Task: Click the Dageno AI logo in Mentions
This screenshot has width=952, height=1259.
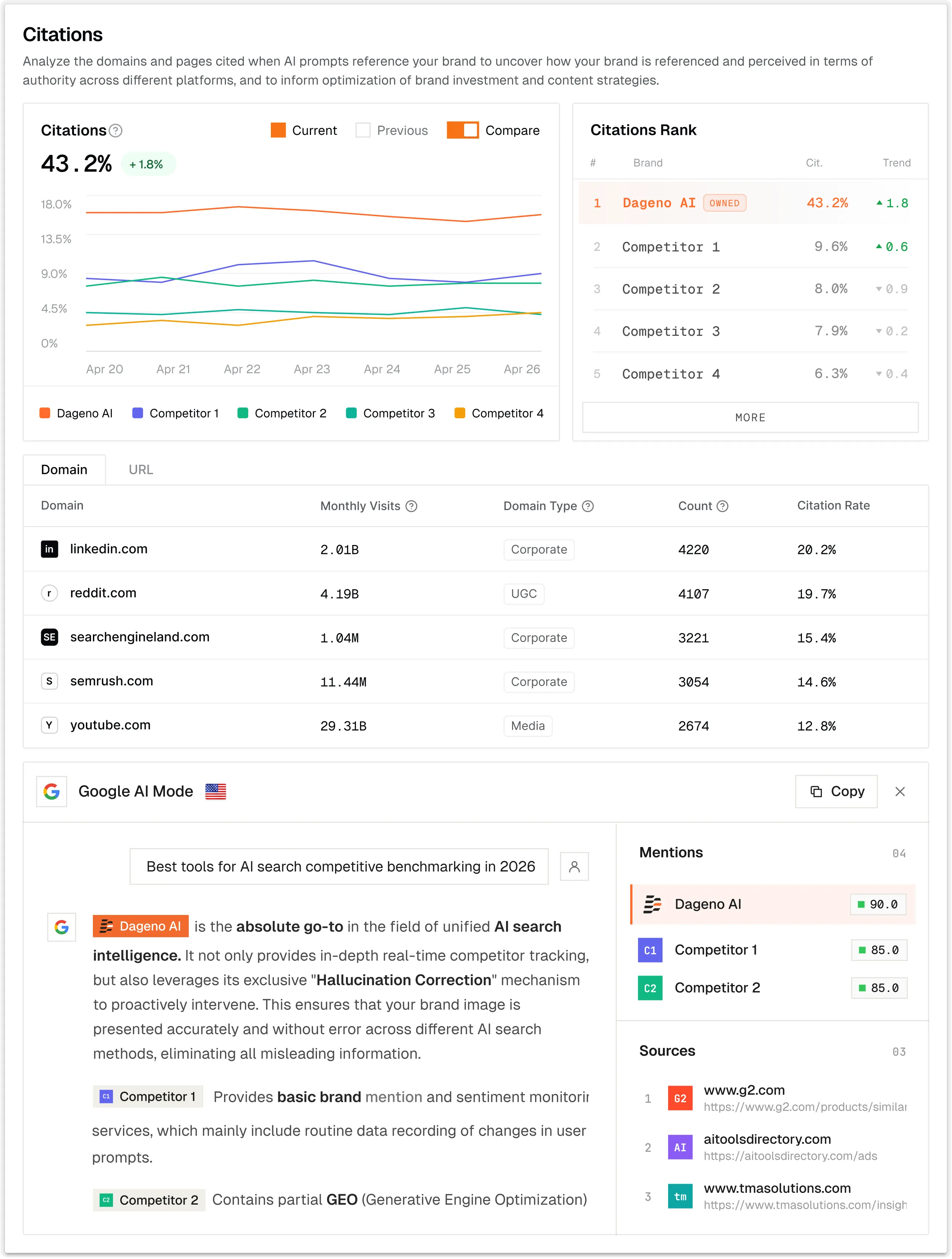Action: click(652, 904)
